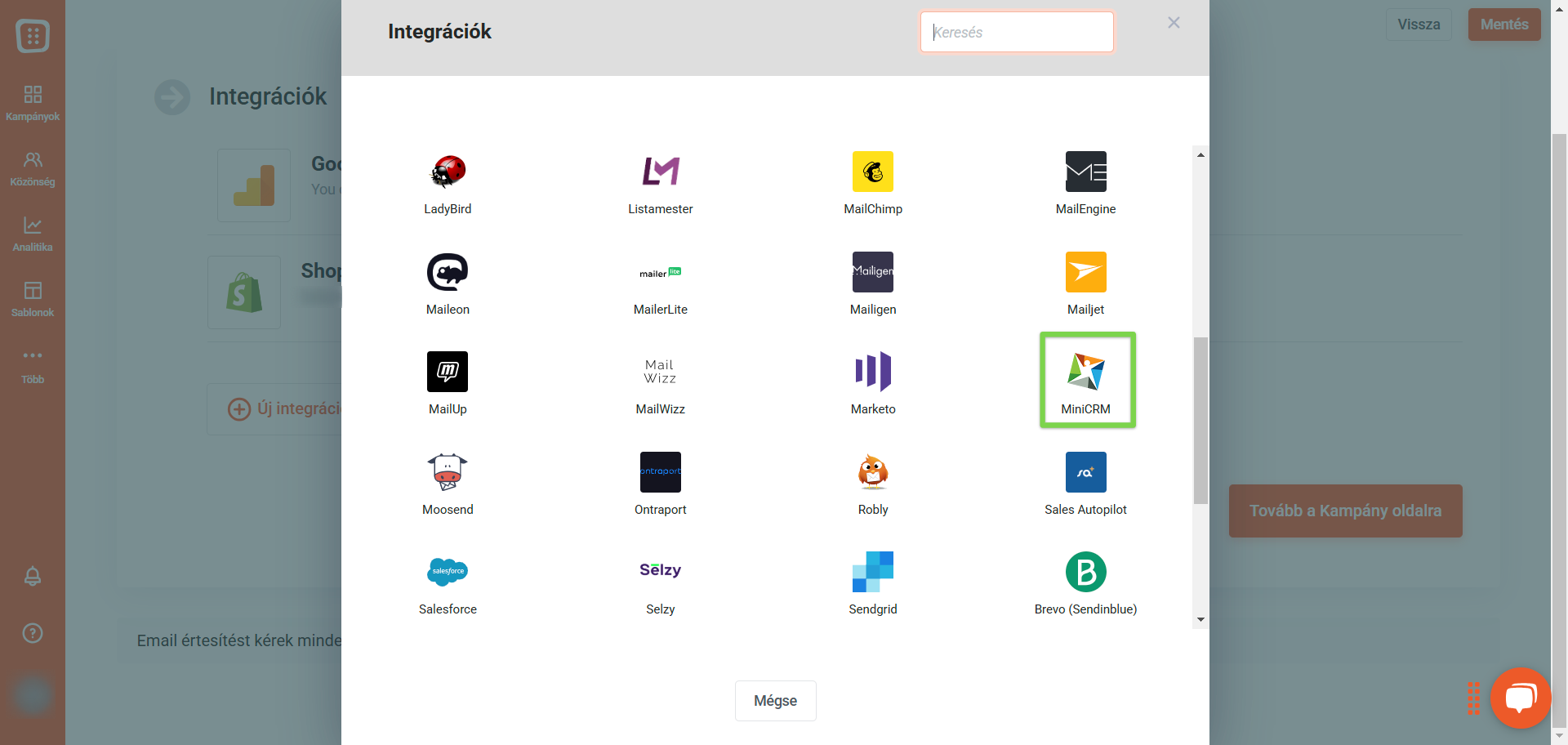Select the Sendgrid integration icon
Screen dimensions: 1568x745
(873, 572)
